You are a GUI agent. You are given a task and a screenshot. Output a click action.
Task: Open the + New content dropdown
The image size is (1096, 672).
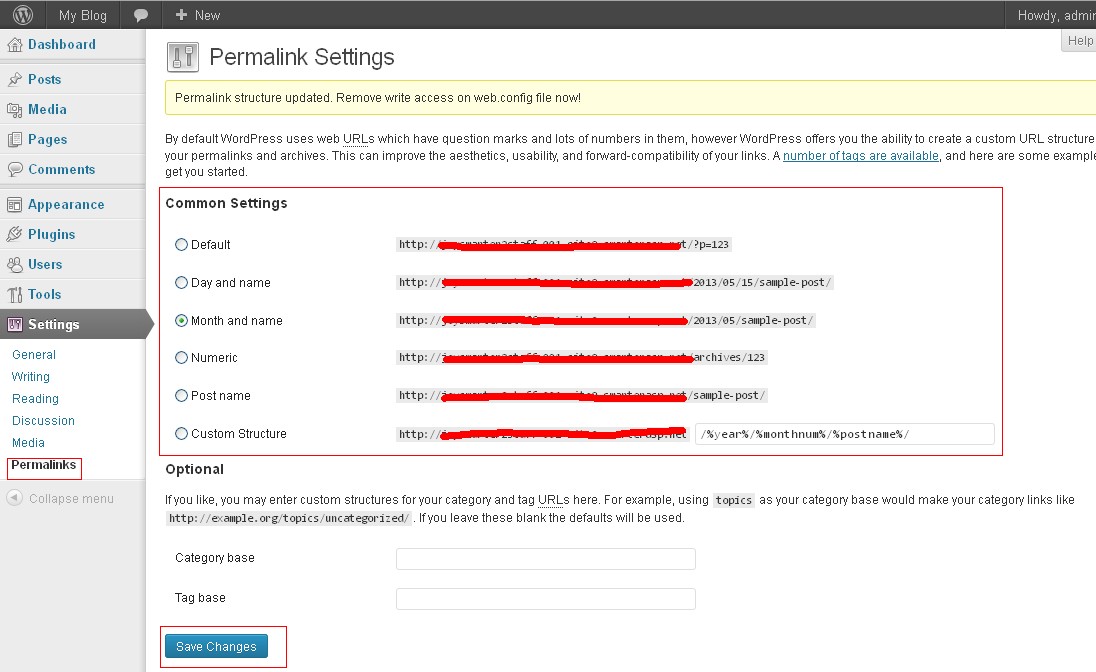click(x=197, y=15)
